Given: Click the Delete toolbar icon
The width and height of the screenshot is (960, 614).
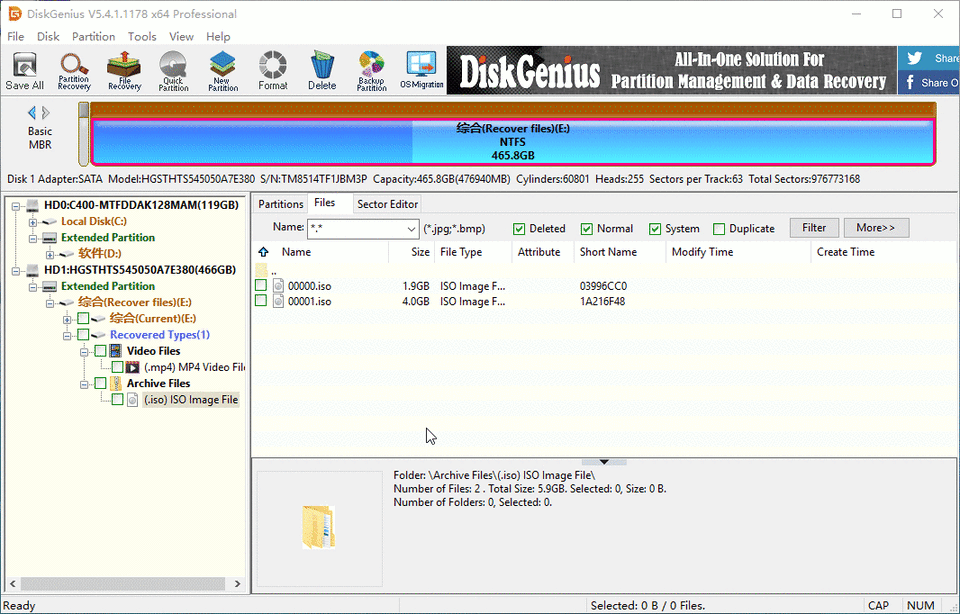Looking at the screenshot, I should pyautogui.click(x=322, y=70).
